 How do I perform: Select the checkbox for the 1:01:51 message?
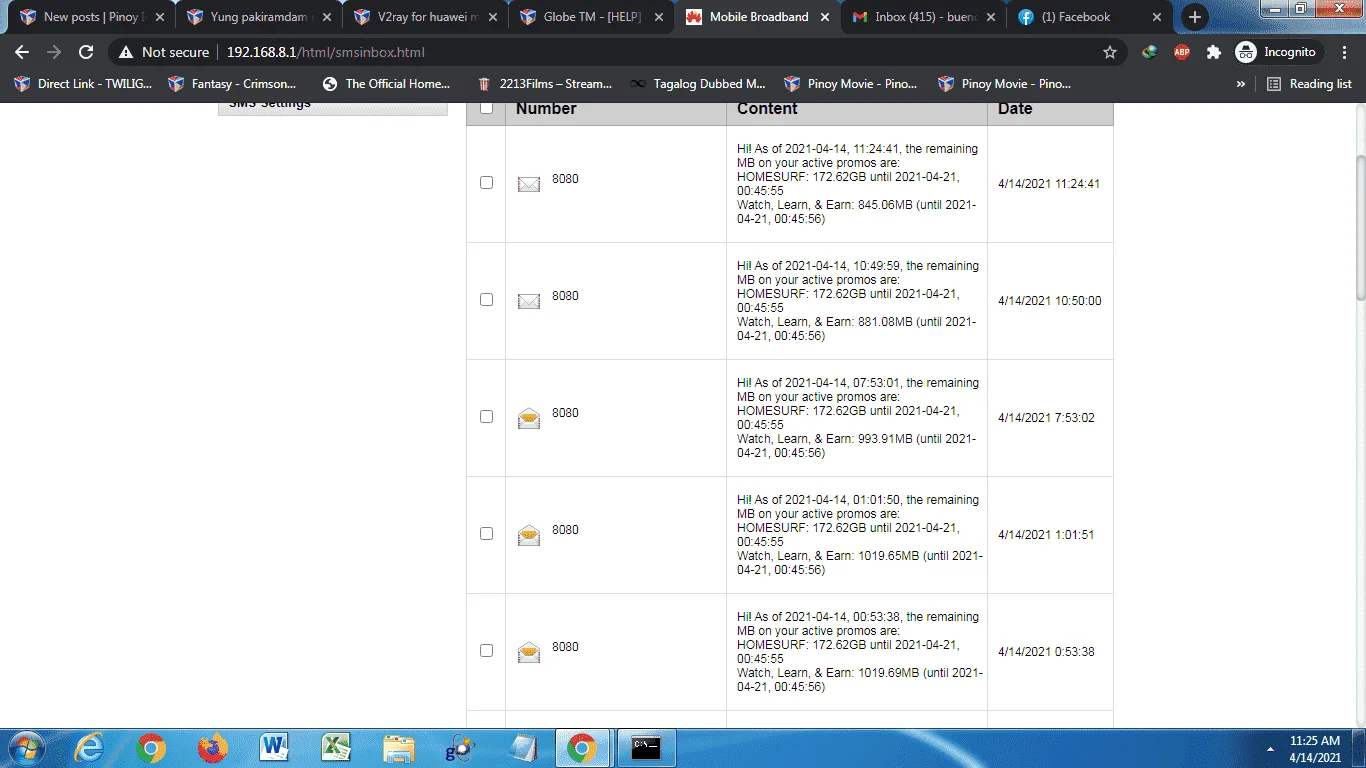pos(486,533)
